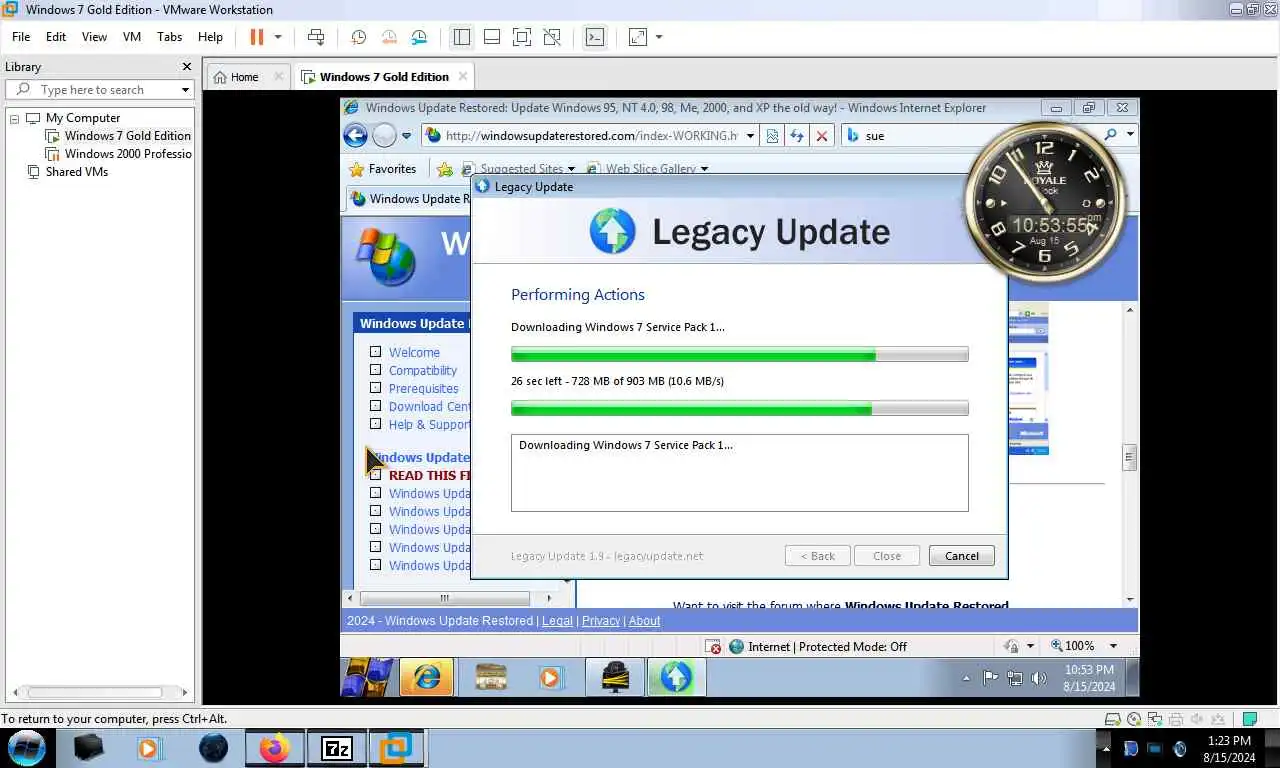Screen dimensions: 1280x768
Task: Click the IE search magnifier icon
Action: [x=1111, y=135]
